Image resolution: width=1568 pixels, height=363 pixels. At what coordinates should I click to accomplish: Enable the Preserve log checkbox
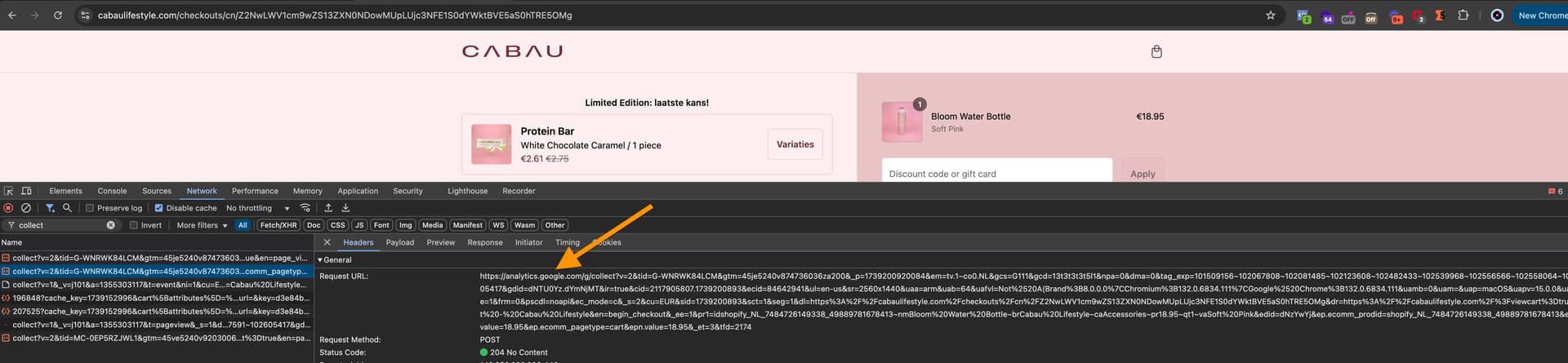pyautogui.click(x=90, y=208)
